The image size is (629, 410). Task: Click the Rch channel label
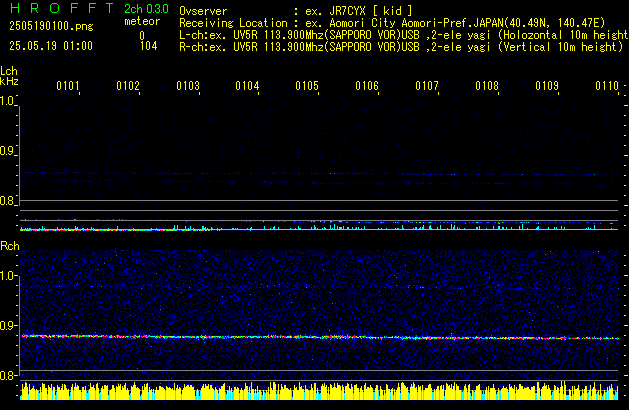pos(10,246)
